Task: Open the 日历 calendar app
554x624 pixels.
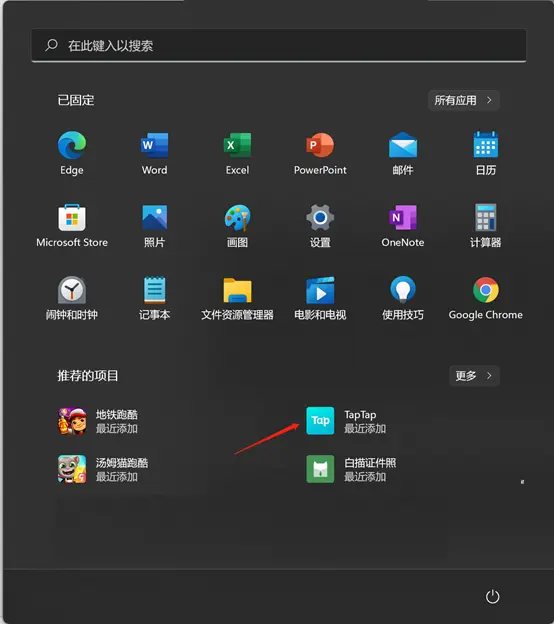Action: pos(486,153)
